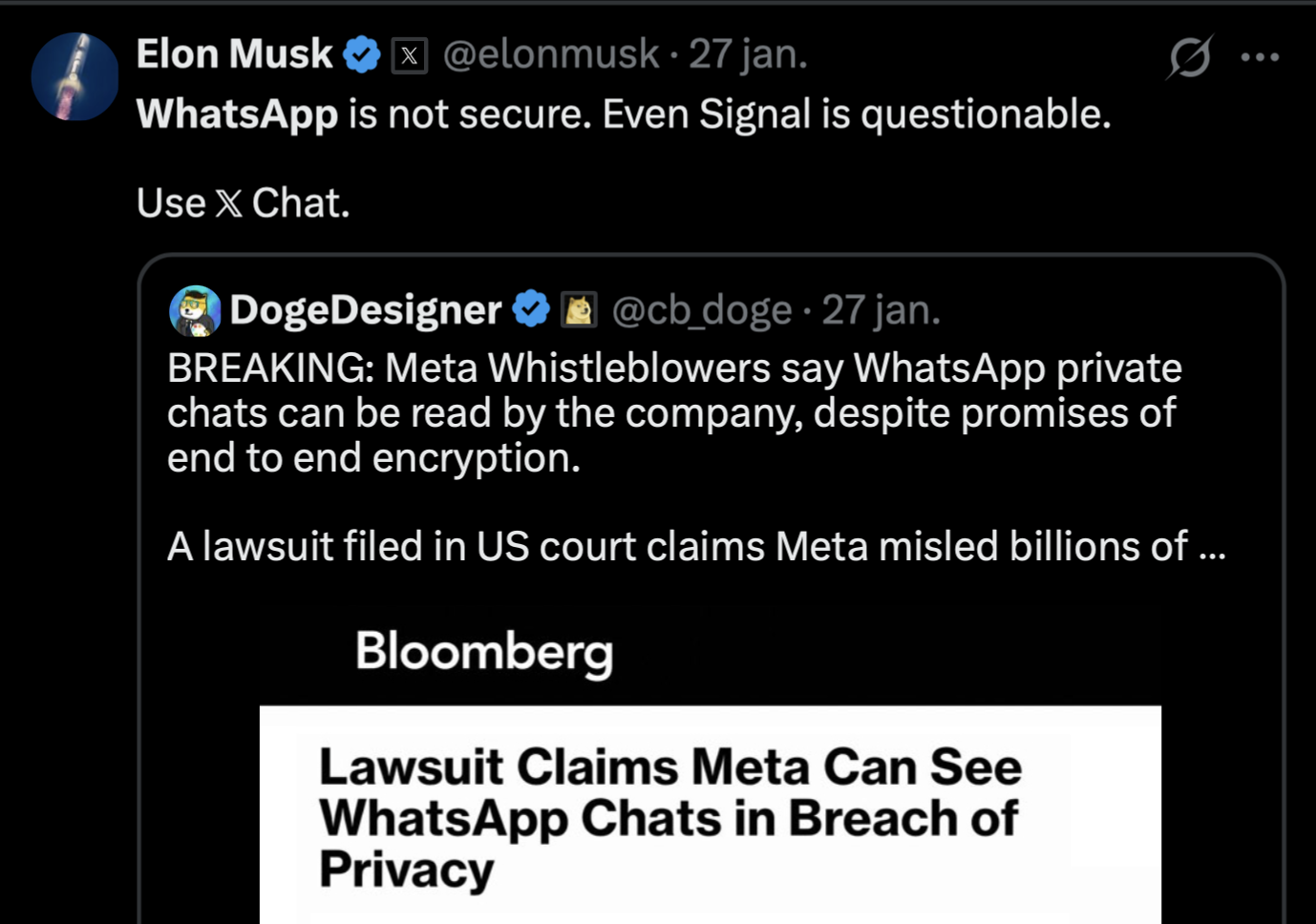Click the X affiliation badge beside Elon Musk
Viewport: 1316px width, 924px height.
409,55
